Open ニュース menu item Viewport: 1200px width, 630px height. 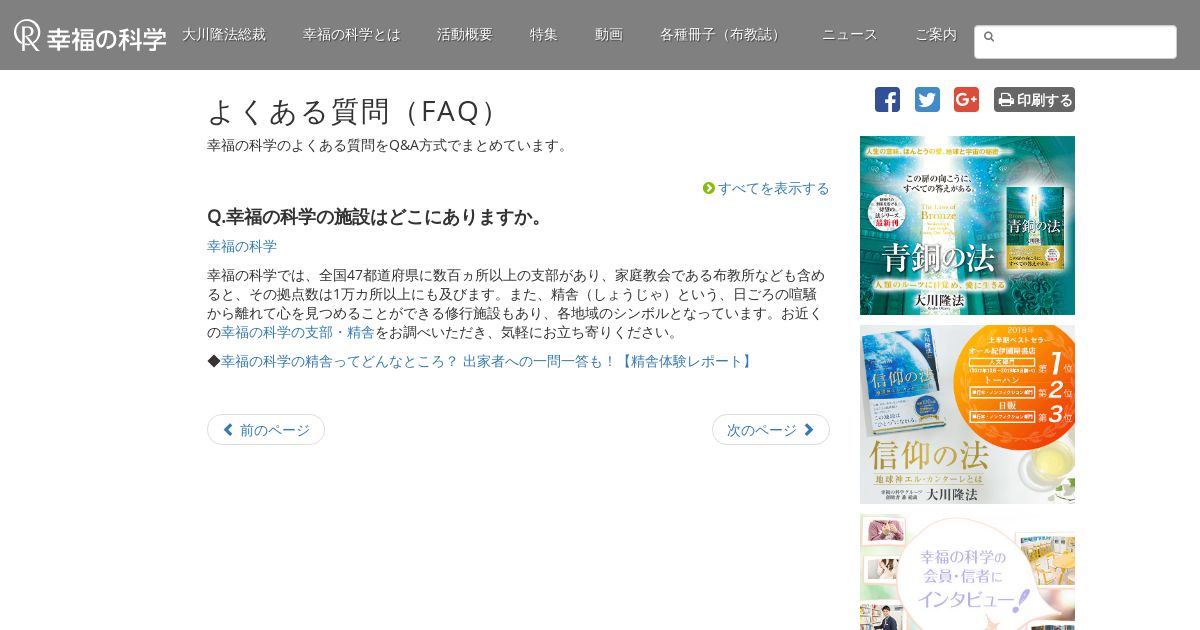point(850,35)
